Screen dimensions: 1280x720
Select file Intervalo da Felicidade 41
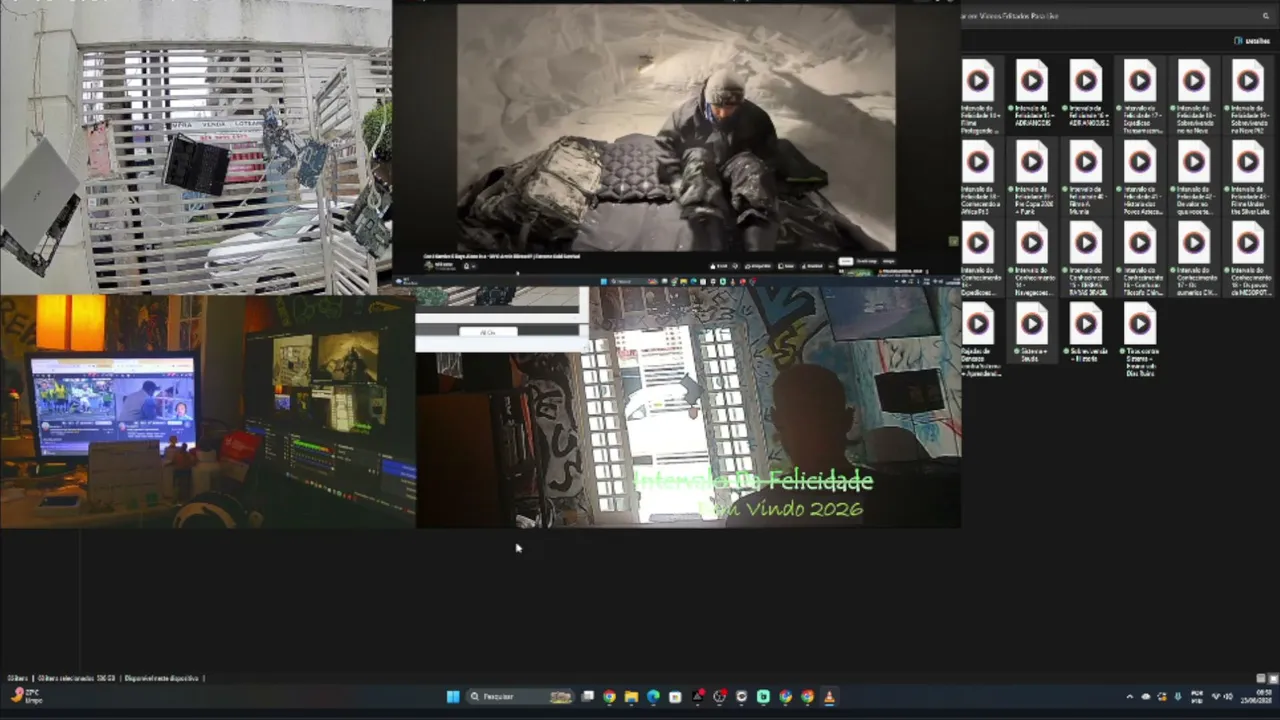1140,177
